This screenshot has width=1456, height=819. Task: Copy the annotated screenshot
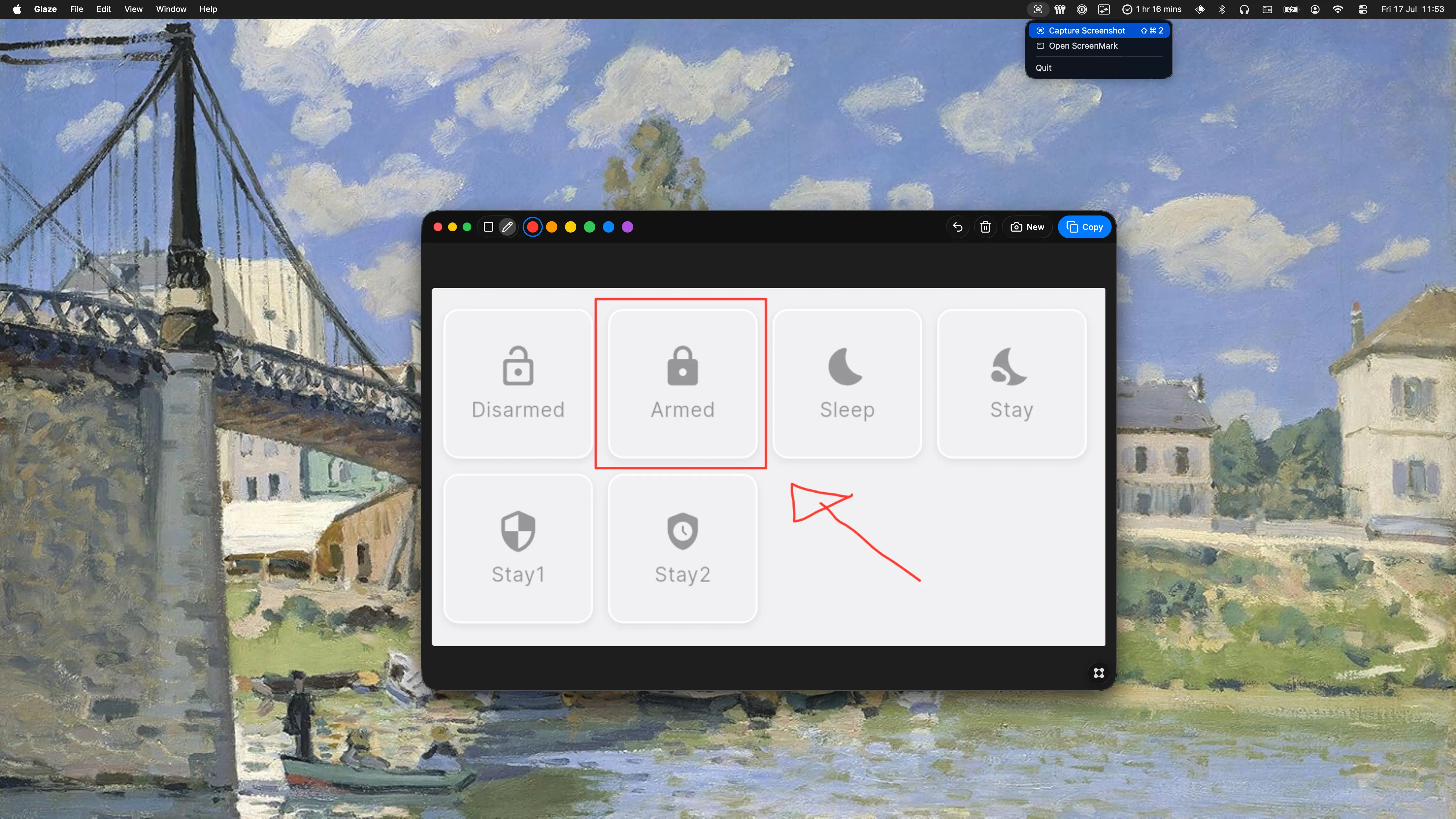(1084, 227)
